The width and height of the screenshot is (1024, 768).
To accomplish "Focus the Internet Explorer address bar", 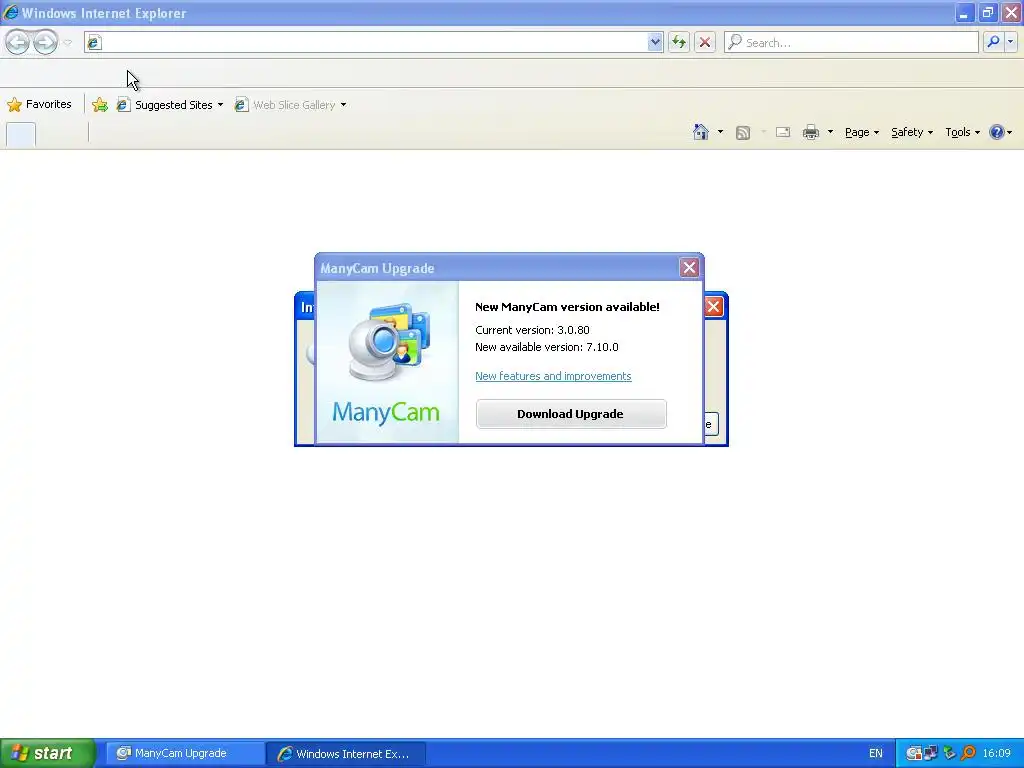I will click(x=373, y=42).
